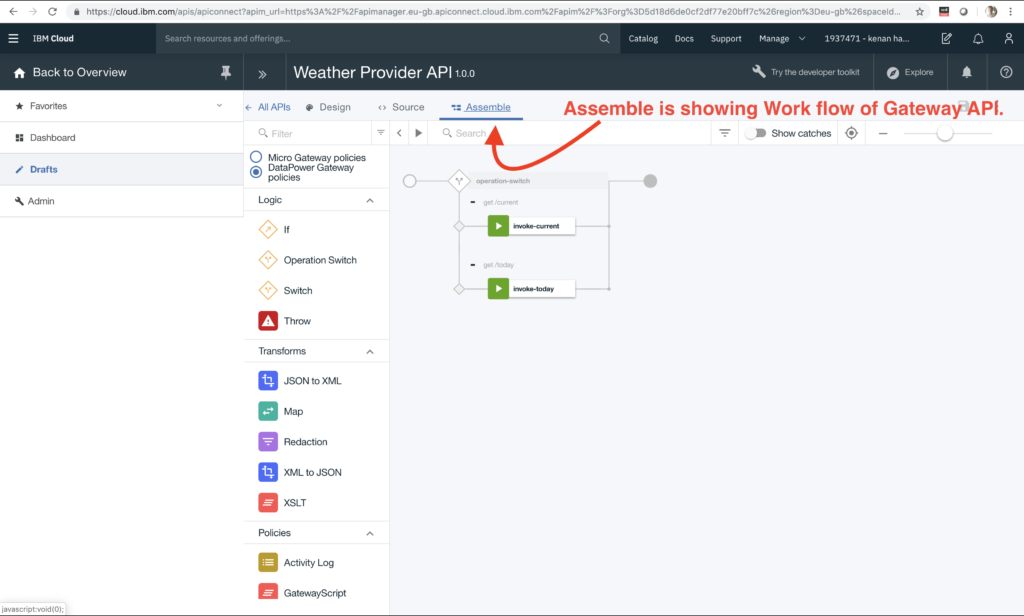Select the Throw policy icon
The width and height of the screenshot is (1024, 616).
click(x=268, y=321)
